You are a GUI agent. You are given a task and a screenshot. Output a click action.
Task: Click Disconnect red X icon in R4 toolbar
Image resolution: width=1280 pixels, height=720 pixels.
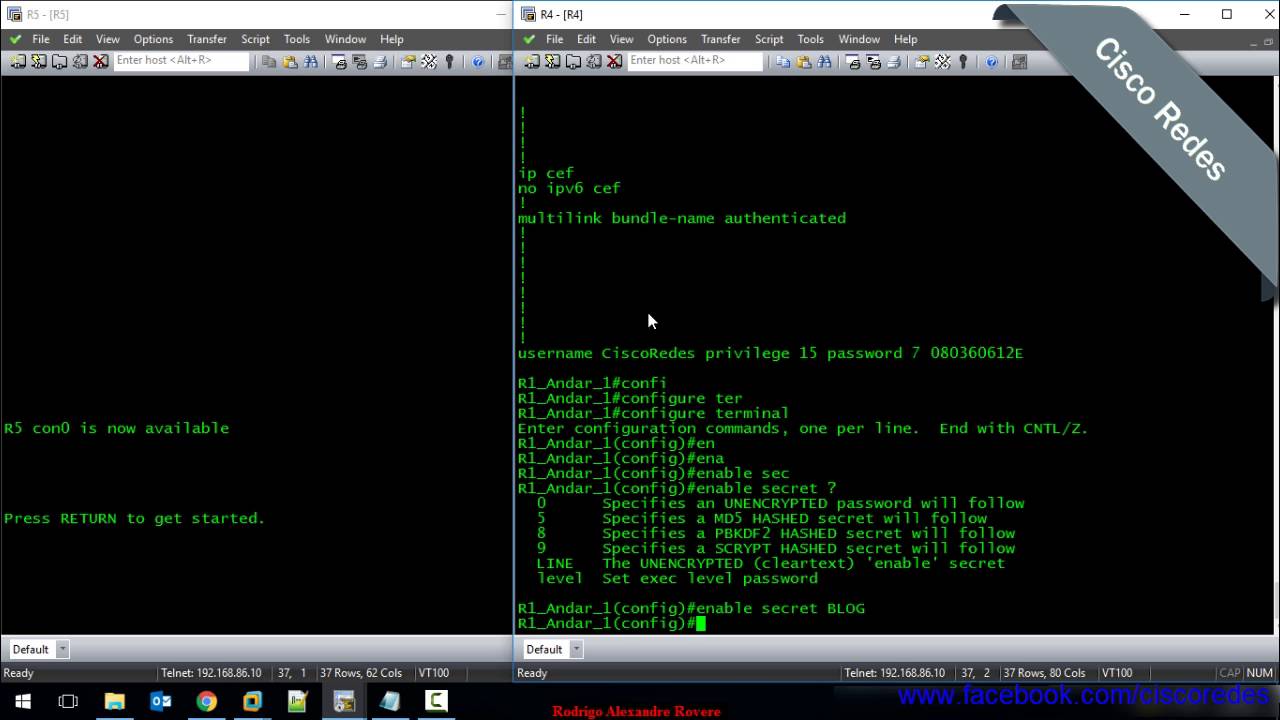click(x=614, y=61)
